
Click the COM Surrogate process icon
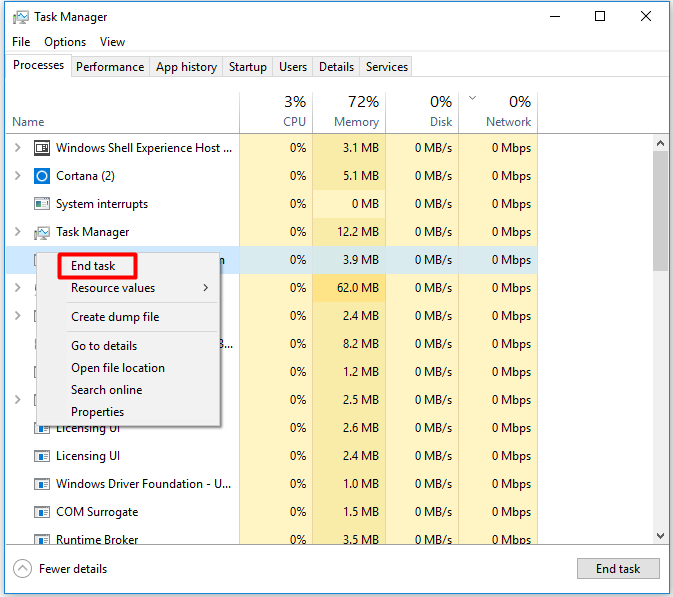42,512
